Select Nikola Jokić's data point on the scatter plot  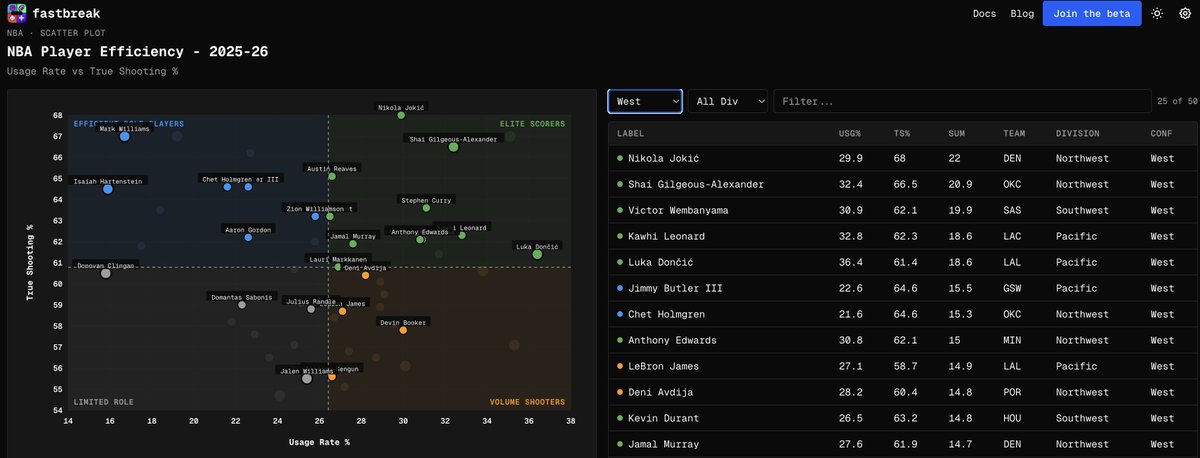(x=401, y=115)
